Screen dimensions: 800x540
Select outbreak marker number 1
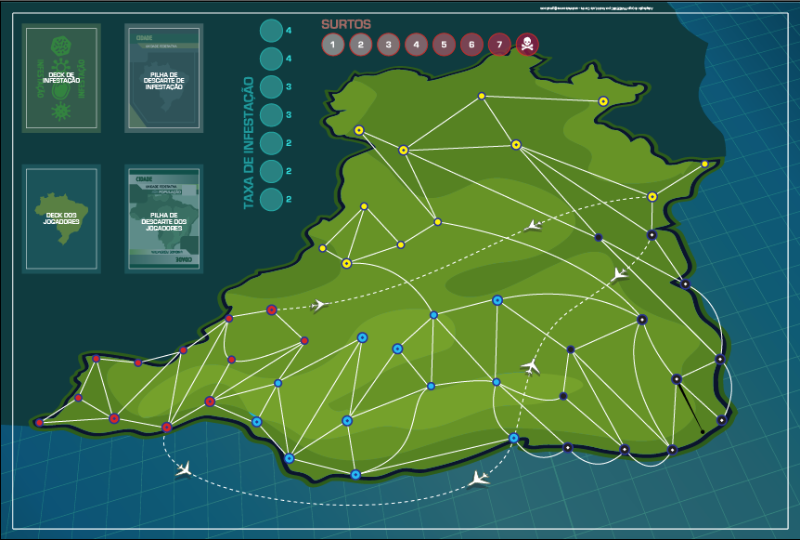(x=333, y=44)
